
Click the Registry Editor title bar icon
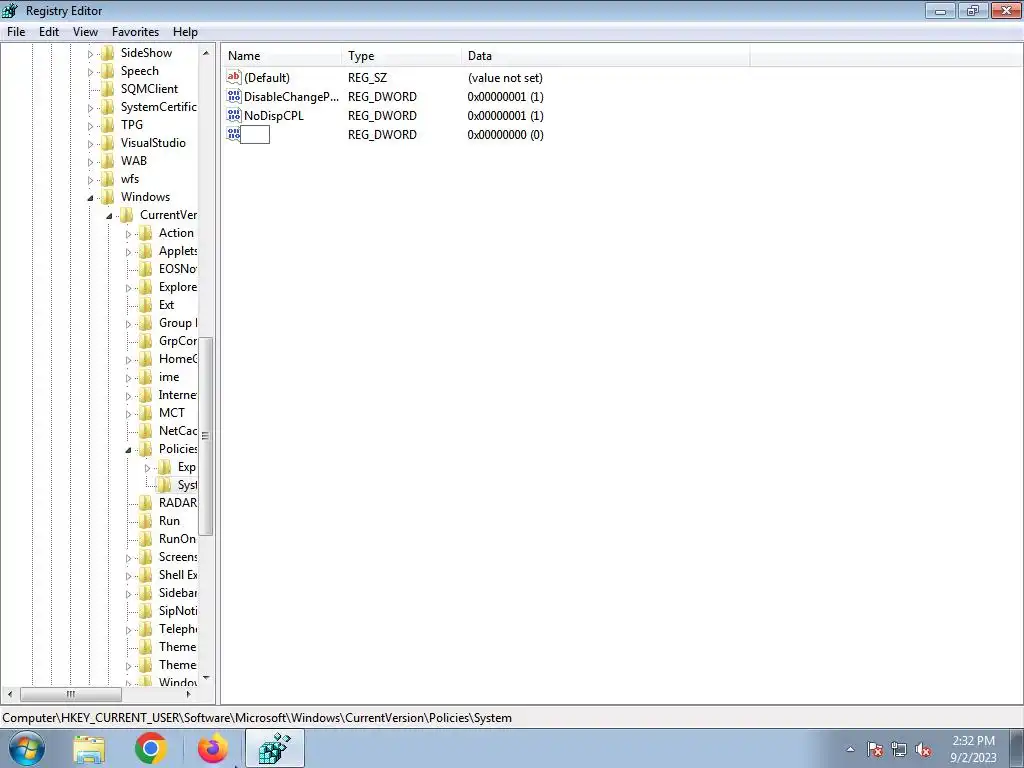(10, 10)
